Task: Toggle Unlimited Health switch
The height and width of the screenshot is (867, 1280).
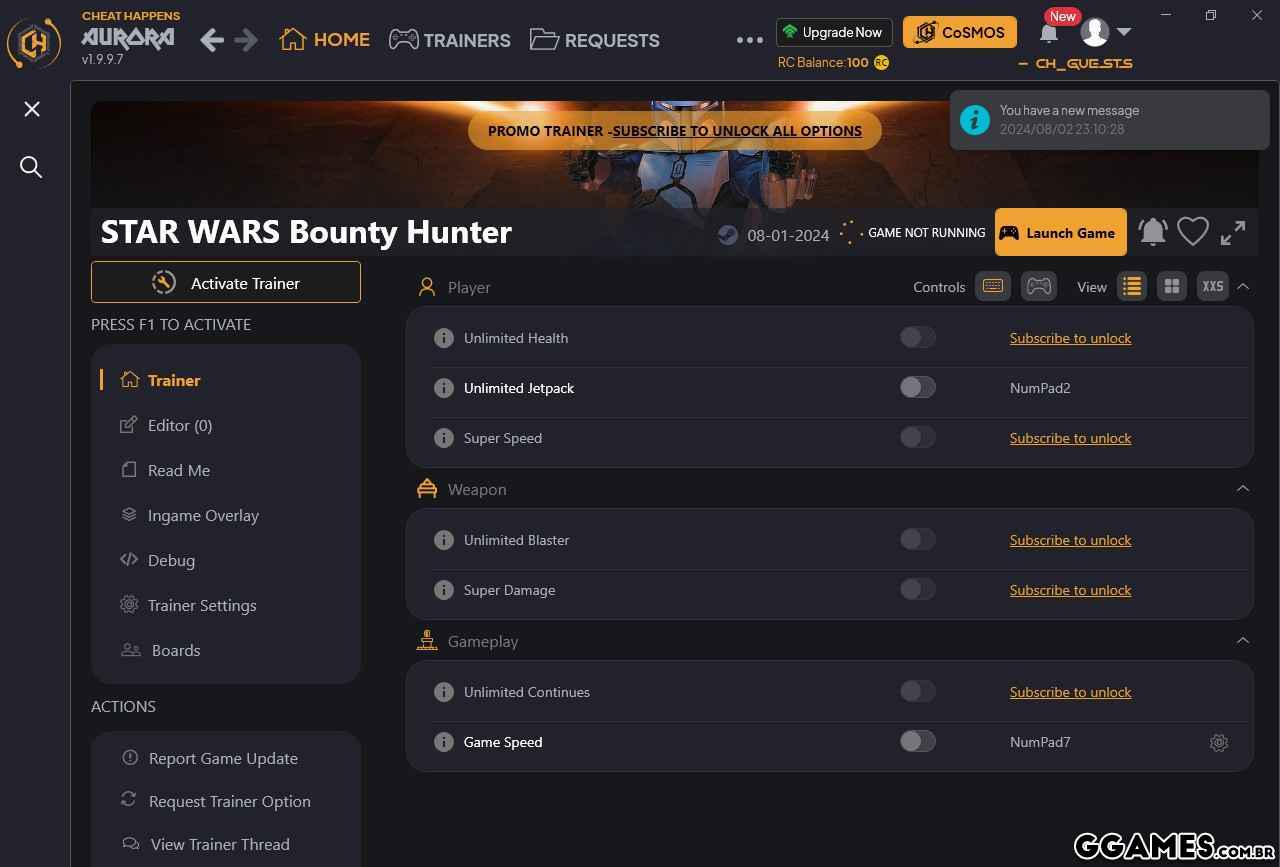Action: pyautogui.click(x=918, y=337)
